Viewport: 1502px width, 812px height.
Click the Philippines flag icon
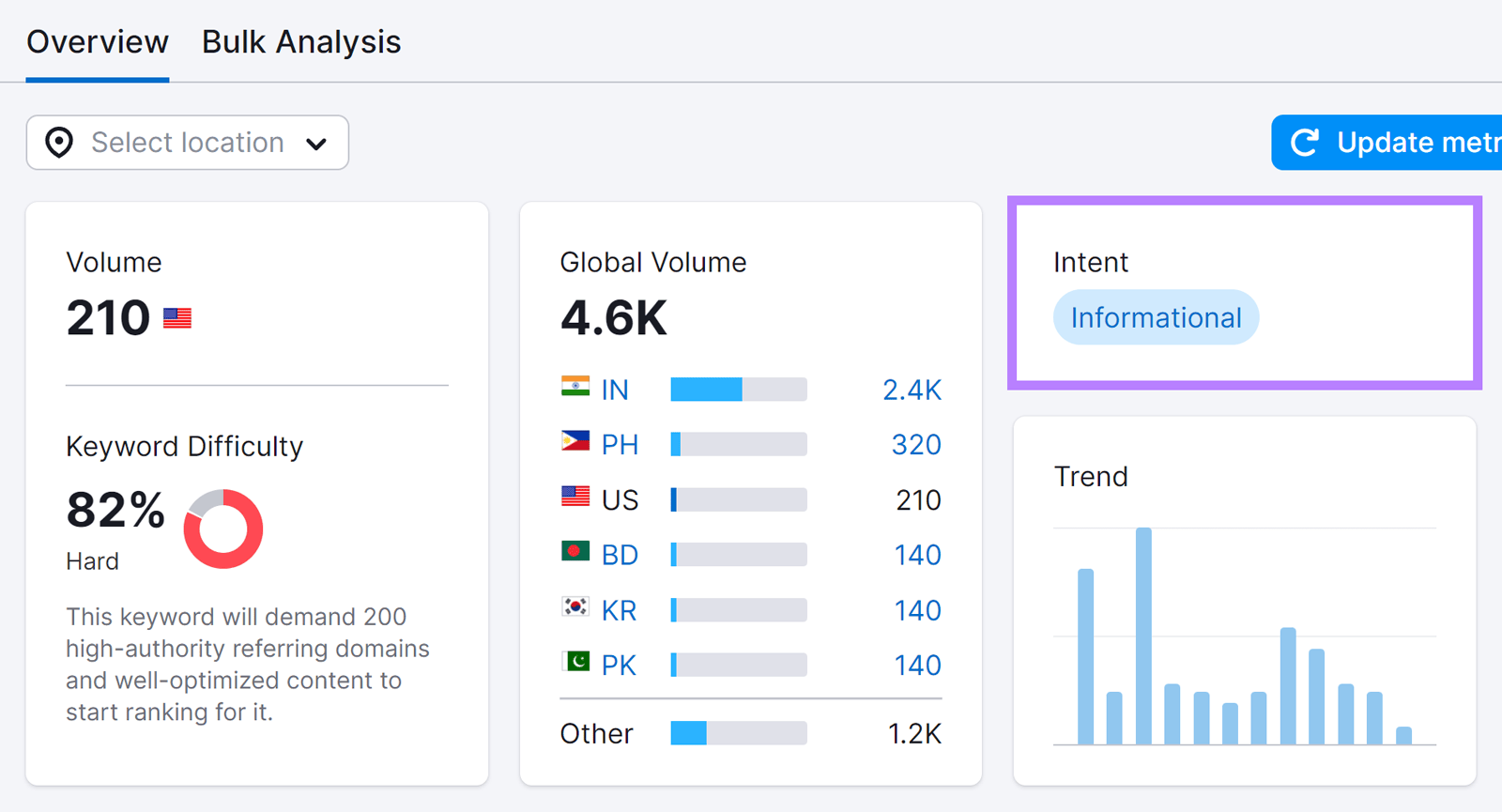pyautogui.click(x=575, y=440)
